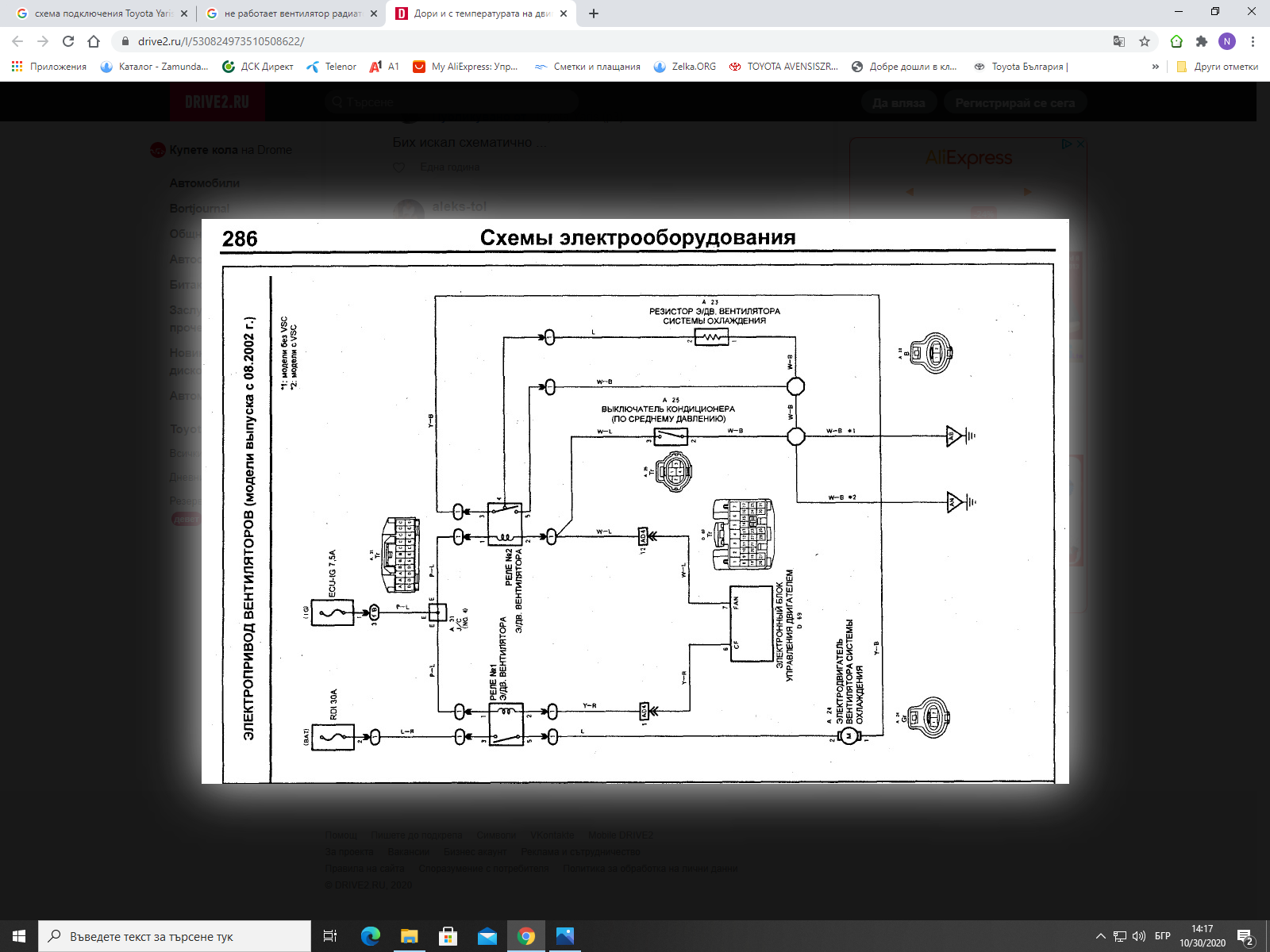Viewport: 1270px width, 952px height.
Task: Open Chrome Extensions puzzle icon
Action: [x=1202, y=41]
